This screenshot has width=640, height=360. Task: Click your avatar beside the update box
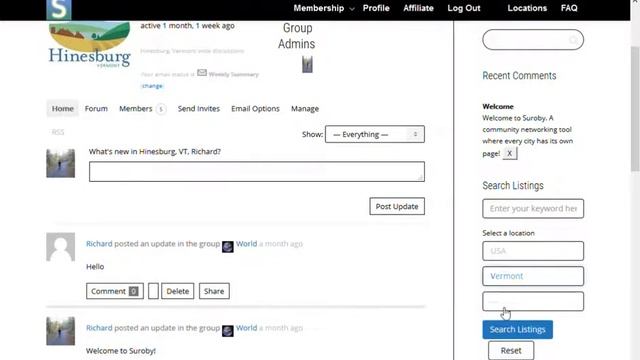60,163
